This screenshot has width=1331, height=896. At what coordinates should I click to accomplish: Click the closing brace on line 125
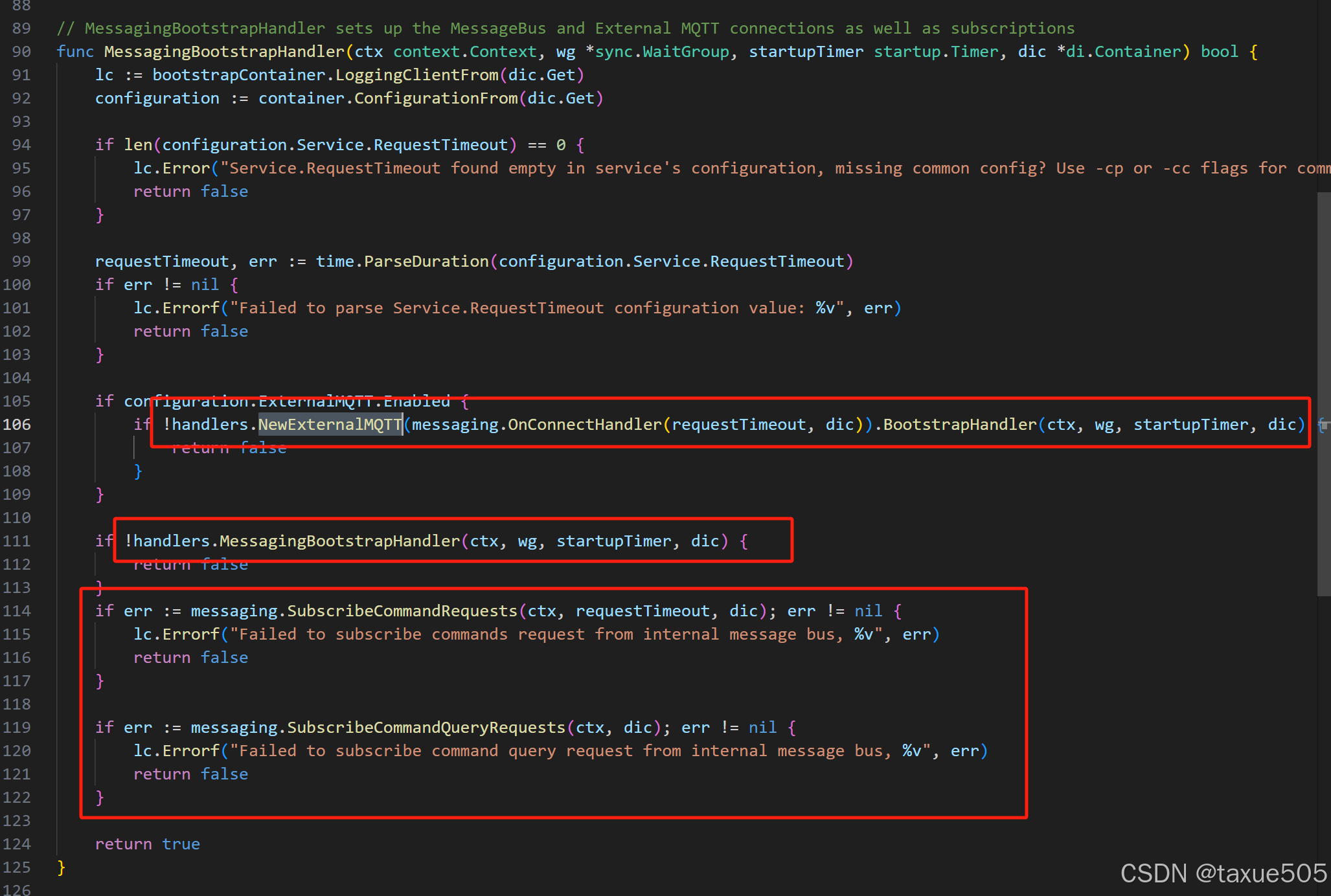click(60, 867)
